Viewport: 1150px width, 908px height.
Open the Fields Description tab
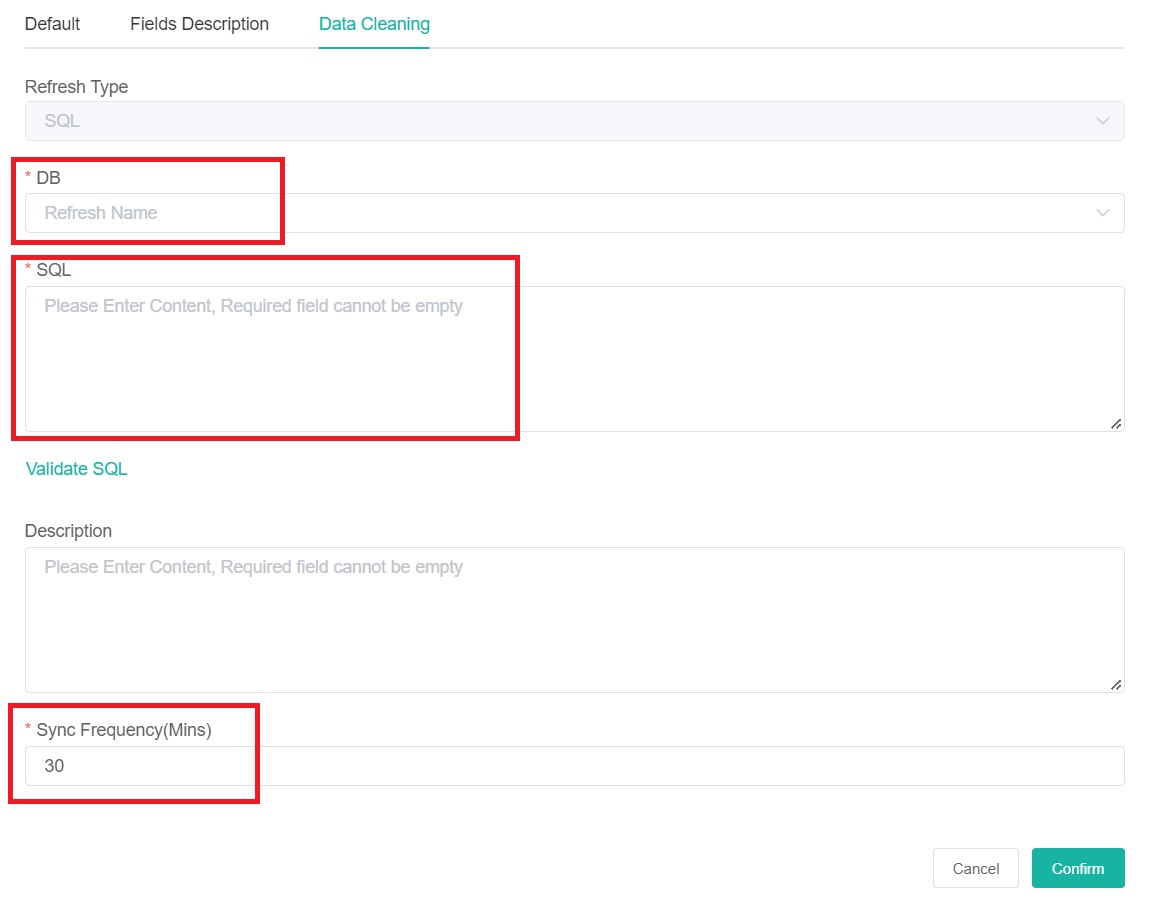click(198, 24)
